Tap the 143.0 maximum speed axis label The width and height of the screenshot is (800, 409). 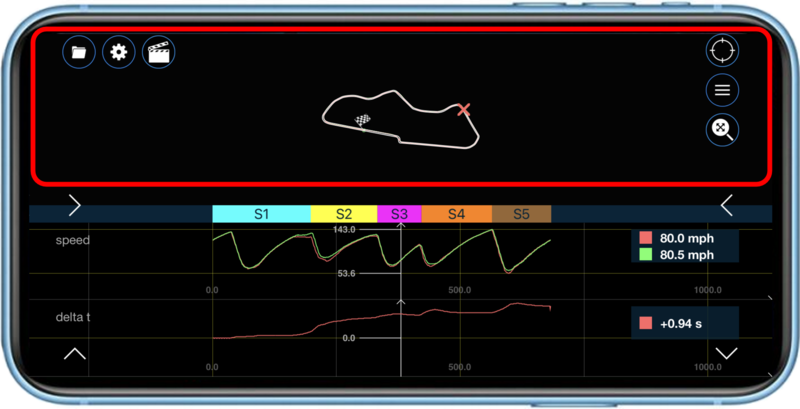(x=344, y=229)
